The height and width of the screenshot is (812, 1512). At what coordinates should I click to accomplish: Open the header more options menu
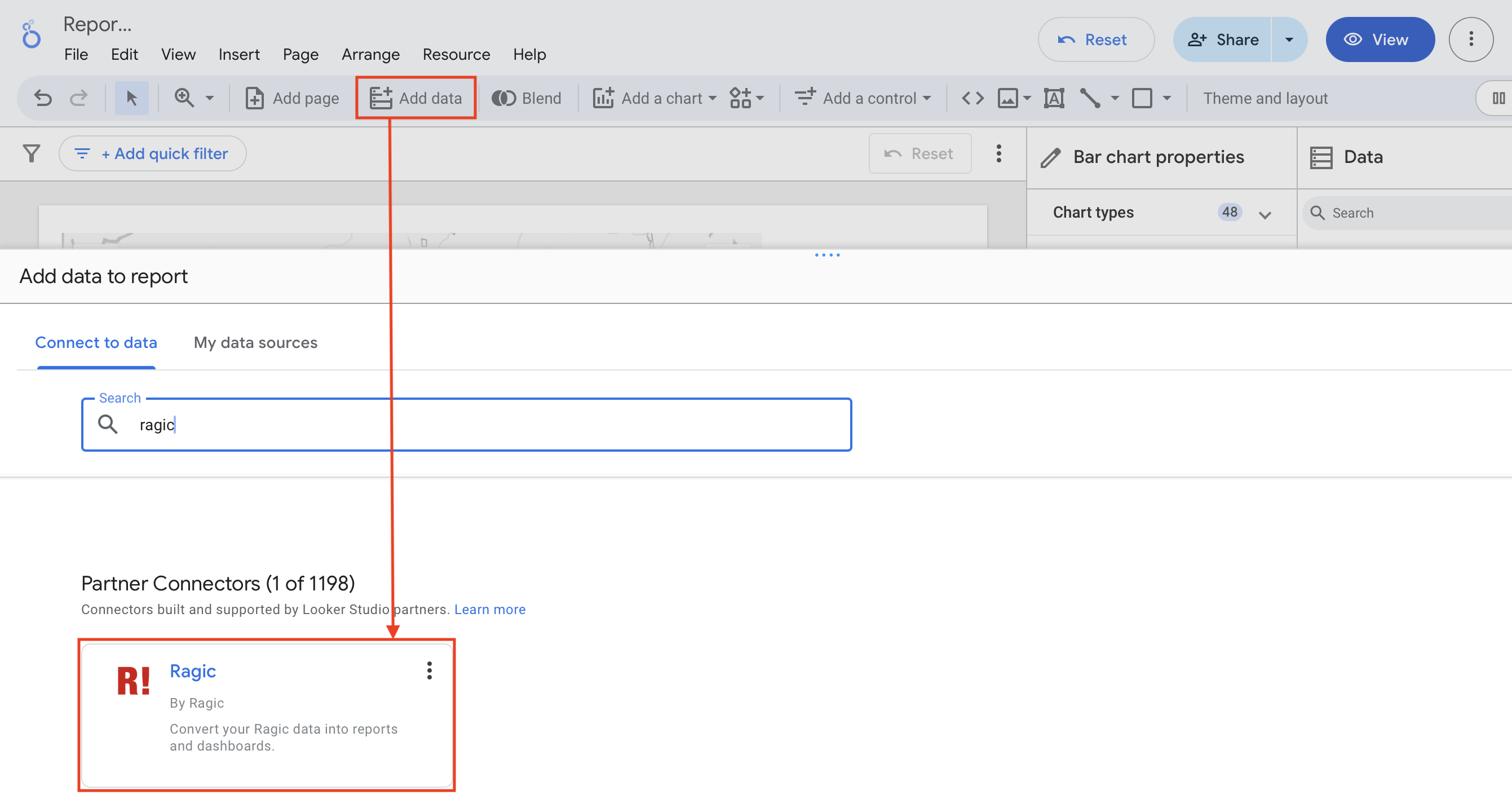click(x=1471, y=39)
